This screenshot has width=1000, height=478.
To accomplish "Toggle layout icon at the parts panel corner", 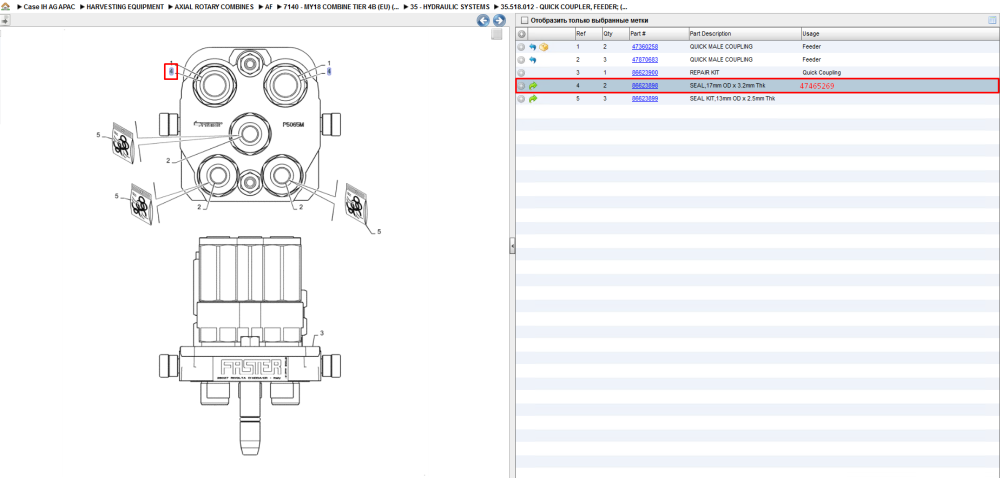I will tap(992, 20).
